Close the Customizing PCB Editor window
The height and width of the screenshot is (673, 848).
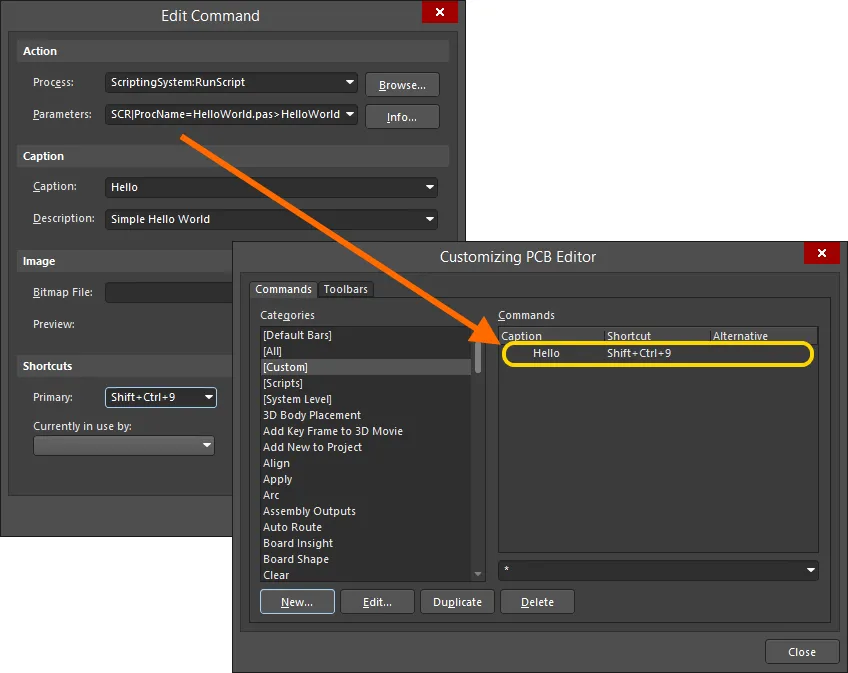(x=822, y=253)
